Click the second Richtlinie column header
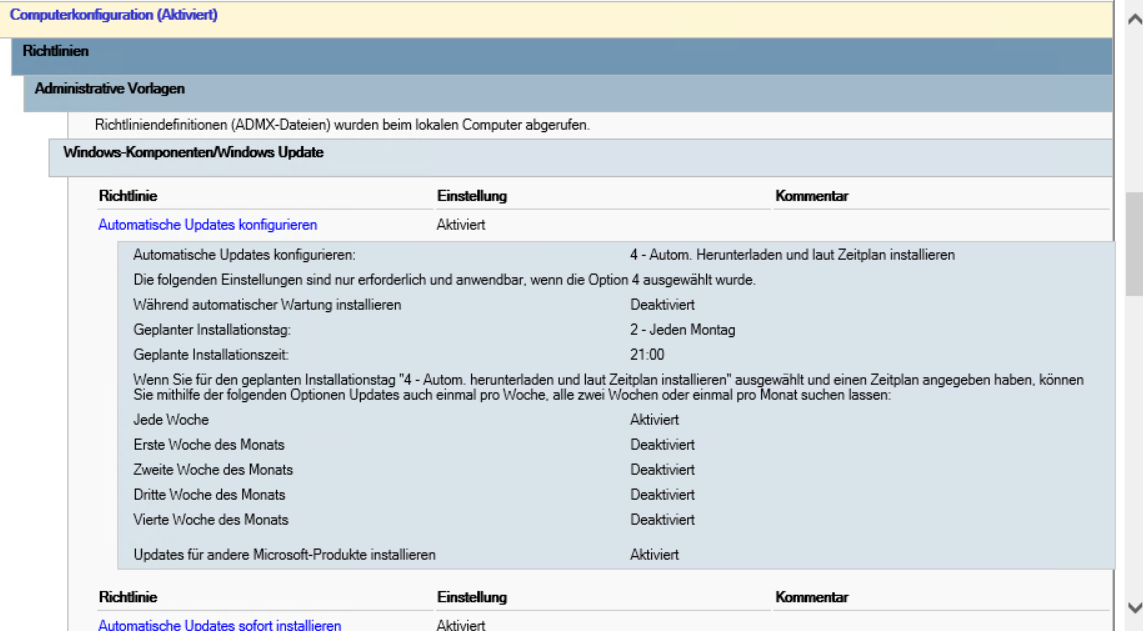1143x631 pixels. [x=128, y=597]
